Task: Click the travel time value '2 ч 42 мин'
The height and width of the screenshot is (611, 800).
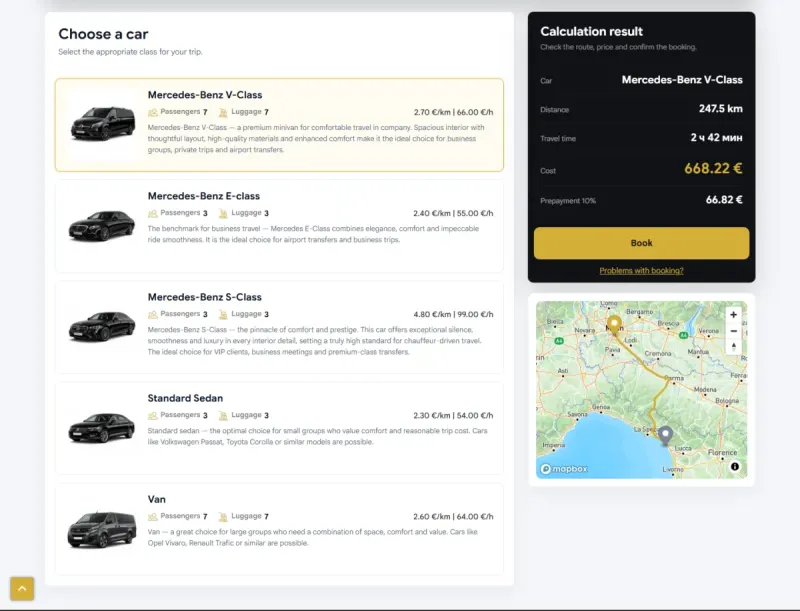Action: [717, 138]
